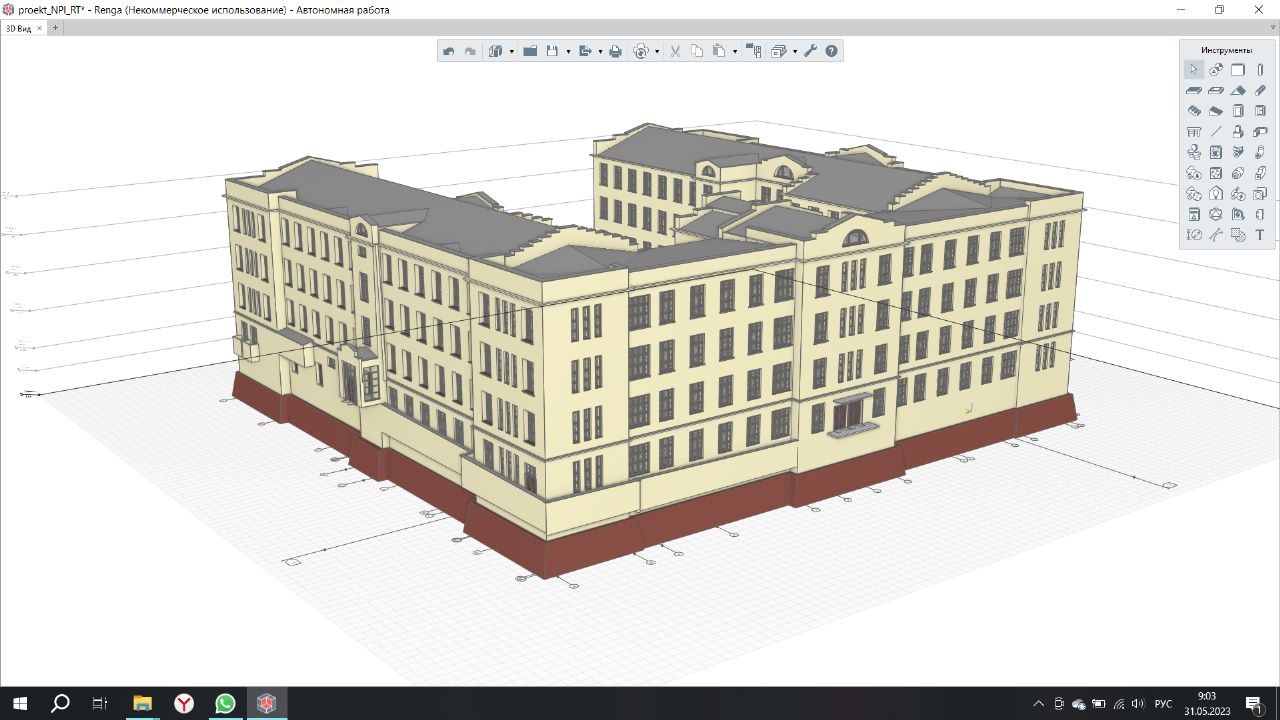Viewport: 1280px width, 720px height.
Task: Select the Wall tool in the tools panel
Action: [x=1238, y=70]
